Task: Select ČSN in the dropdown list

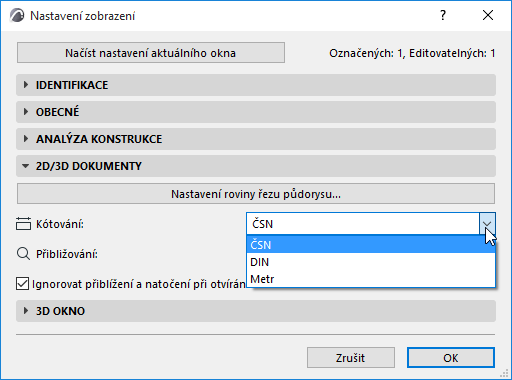Action: (x=371, y=245)
